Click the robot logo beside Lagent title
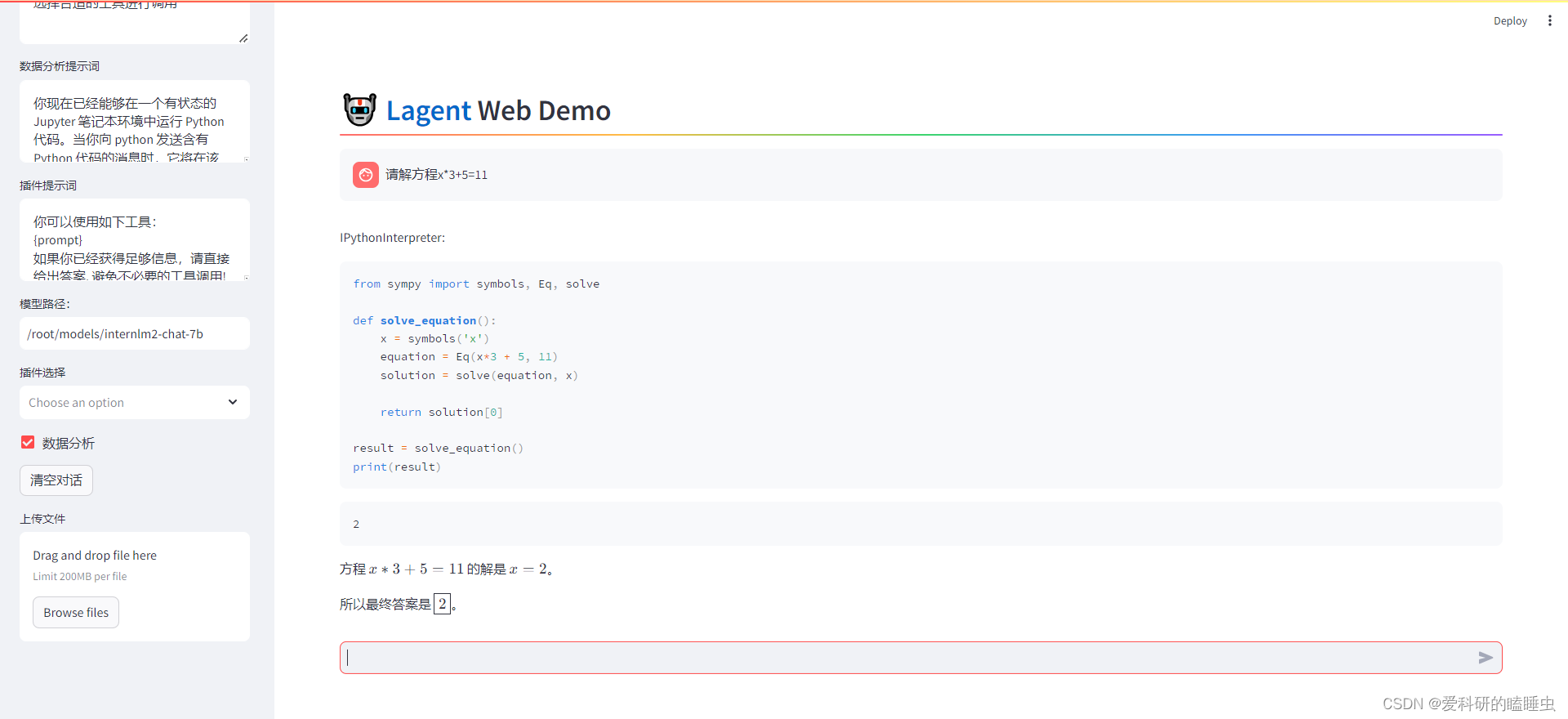1568x719 pixels. click(x=359, y=109)
